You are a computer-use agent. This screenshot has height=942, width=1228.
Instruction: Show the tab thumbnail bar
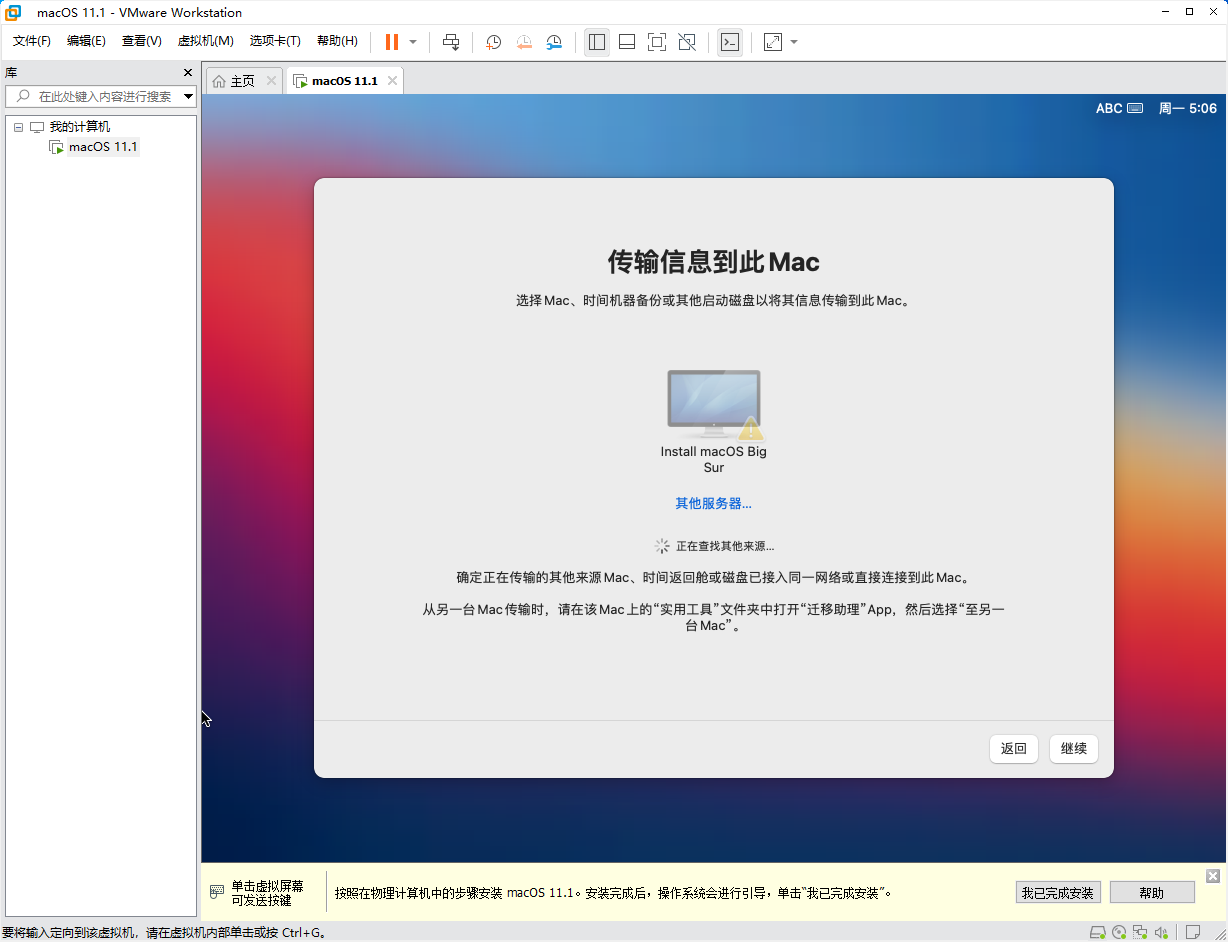626,41
